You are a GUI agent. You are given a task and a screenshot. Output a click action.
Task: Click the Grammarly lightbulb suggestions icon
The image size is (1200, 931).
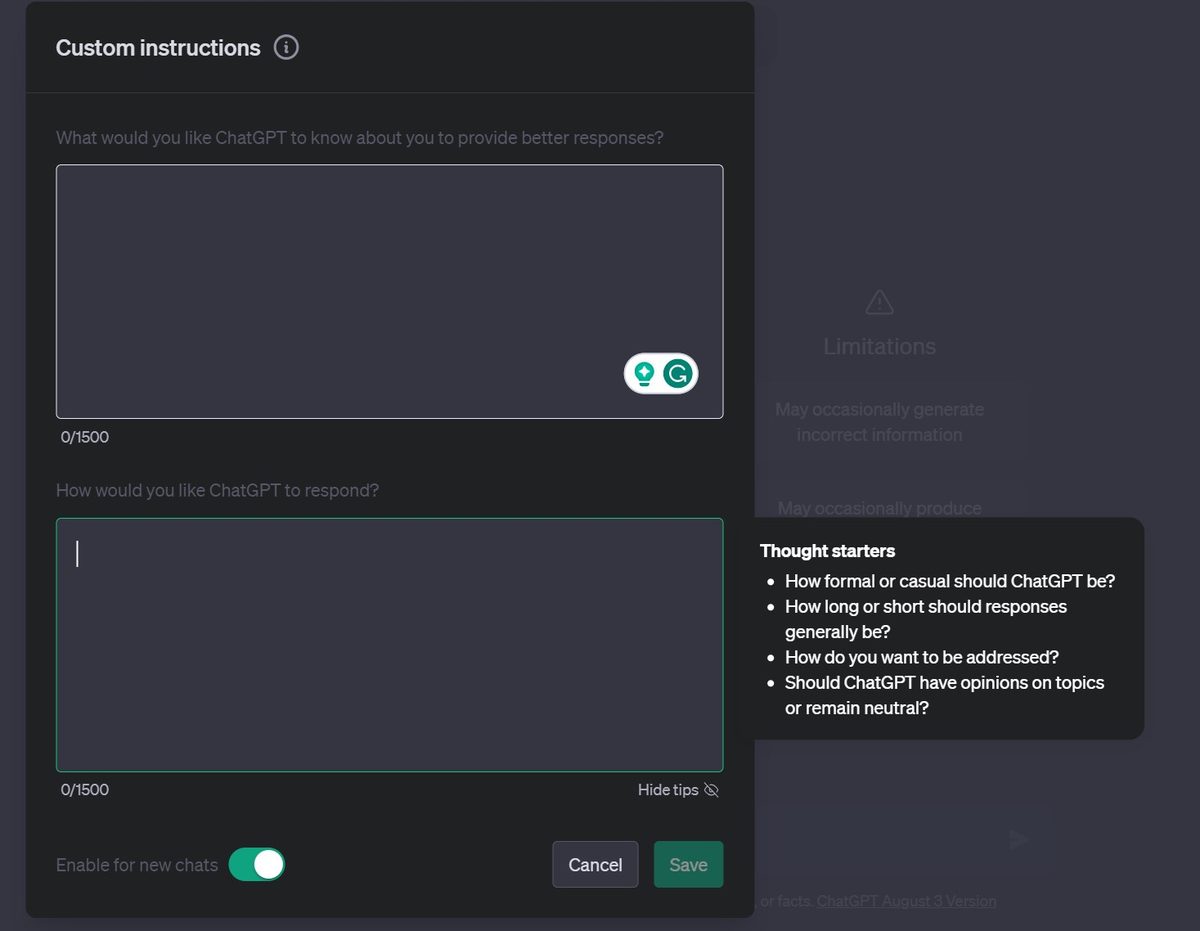coord(645,371)
